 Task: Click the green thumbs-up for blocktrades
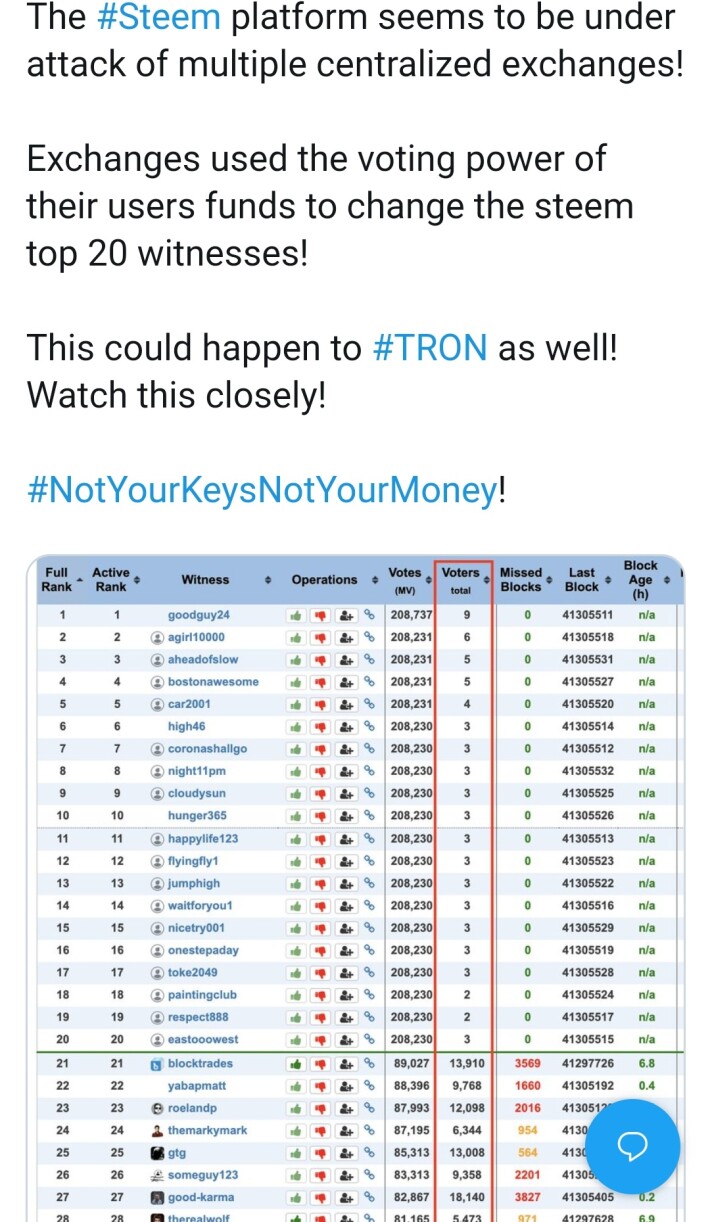click(x=296, y=1063)
